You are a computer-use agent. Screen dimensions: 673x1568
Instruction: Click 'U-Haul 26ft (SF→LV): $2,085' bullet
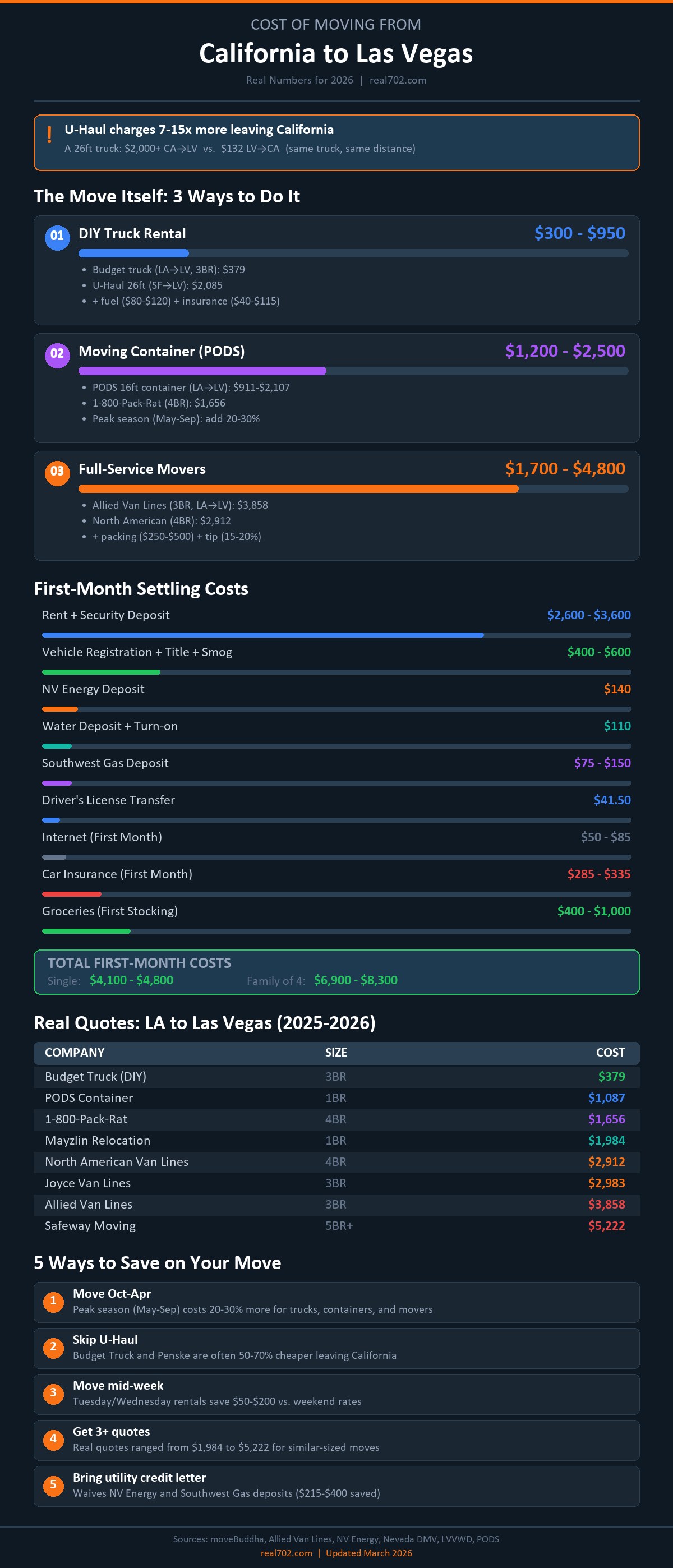click(157, 285)
